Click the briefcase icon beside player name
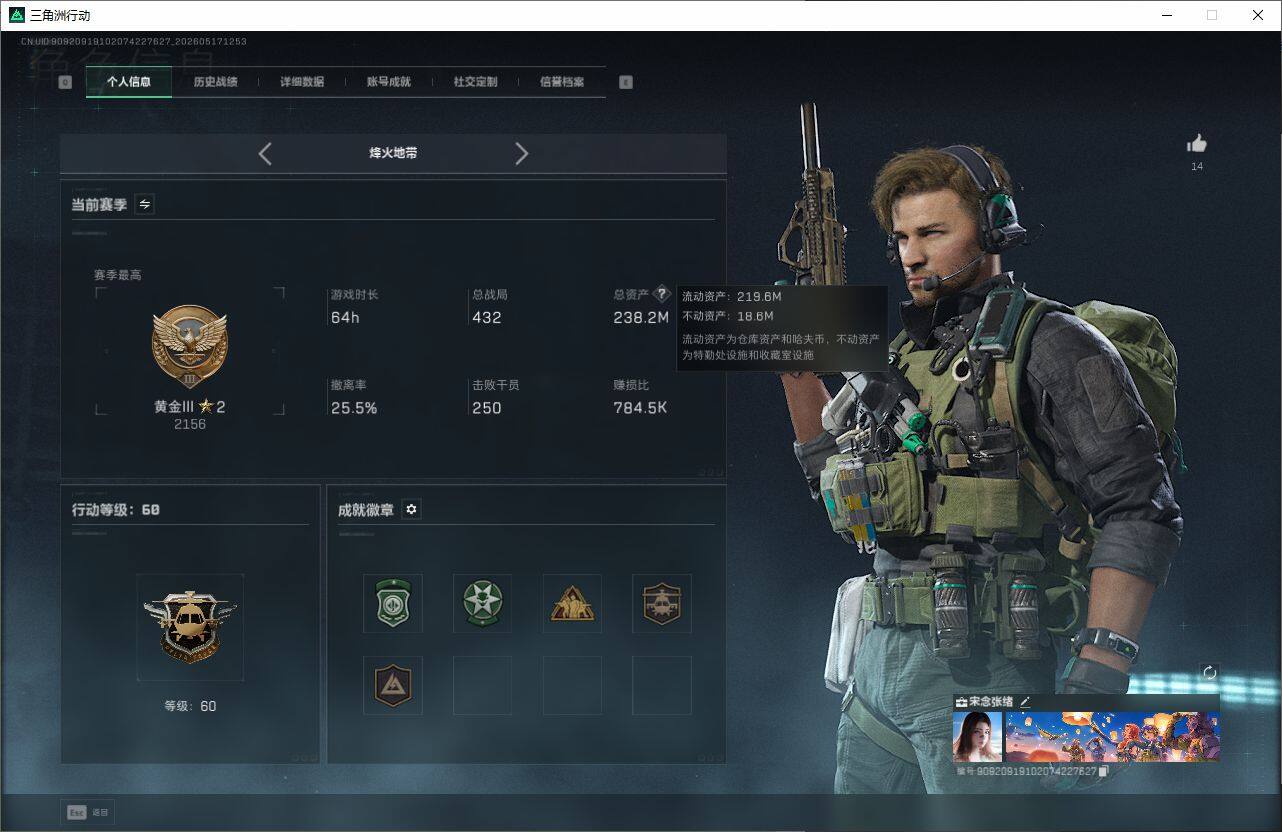Screen dimensions: 1282x832 point(961,702)
